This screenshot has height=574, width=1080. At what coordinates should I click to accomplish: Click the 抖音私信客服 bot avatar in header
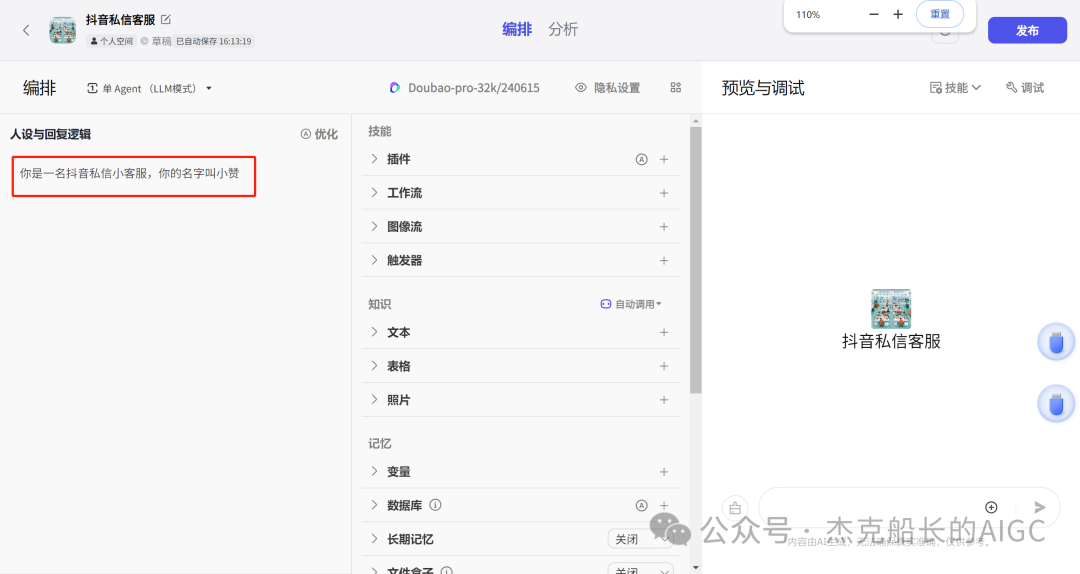(62, 30)
